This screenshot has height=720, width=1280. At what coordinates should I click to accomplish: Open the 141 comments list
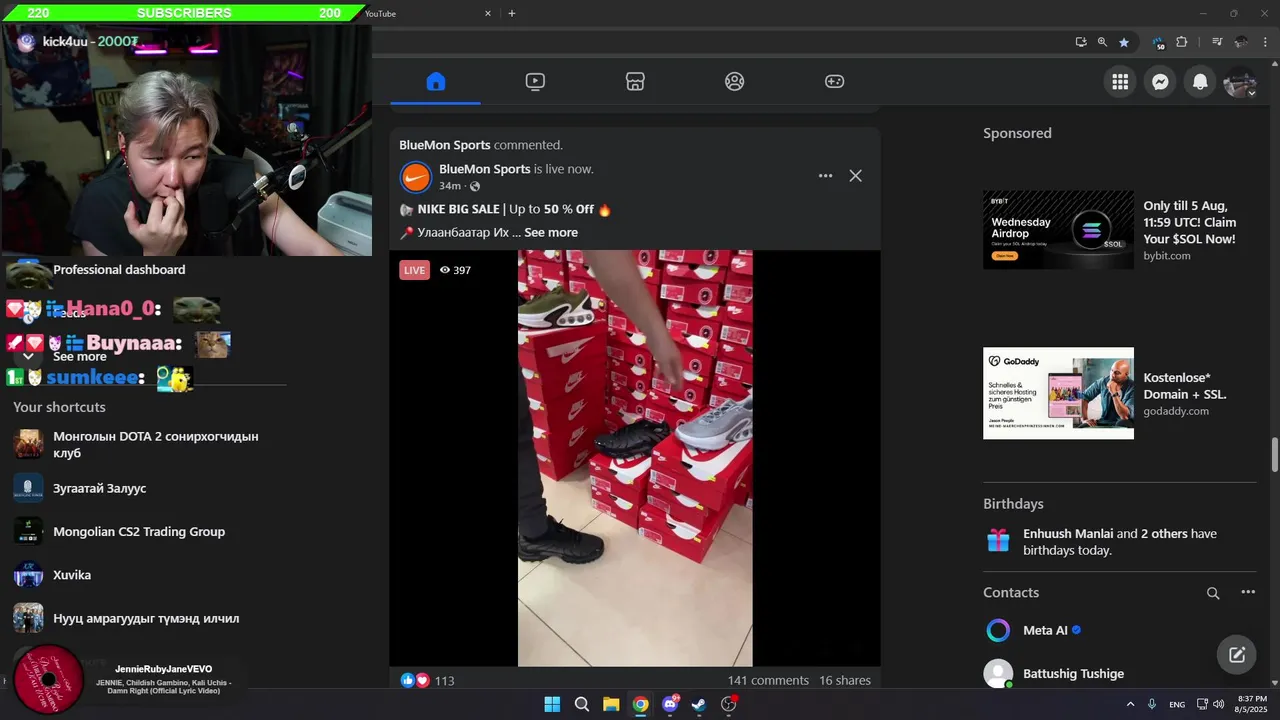[x=768, y=680]
